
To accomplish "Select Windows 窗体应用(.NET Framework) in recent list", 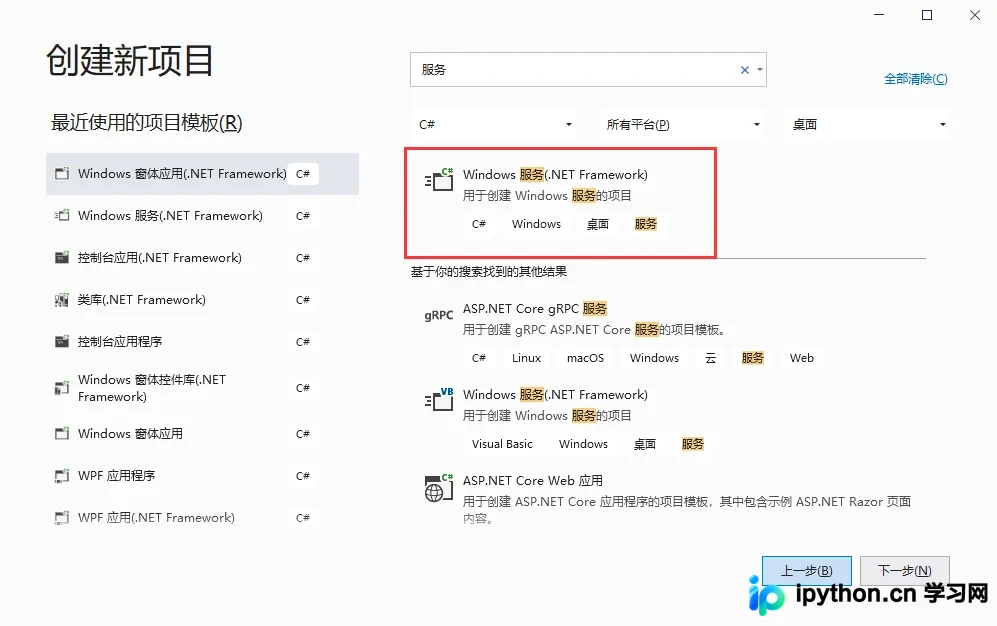I will click(x=202, y=174).
